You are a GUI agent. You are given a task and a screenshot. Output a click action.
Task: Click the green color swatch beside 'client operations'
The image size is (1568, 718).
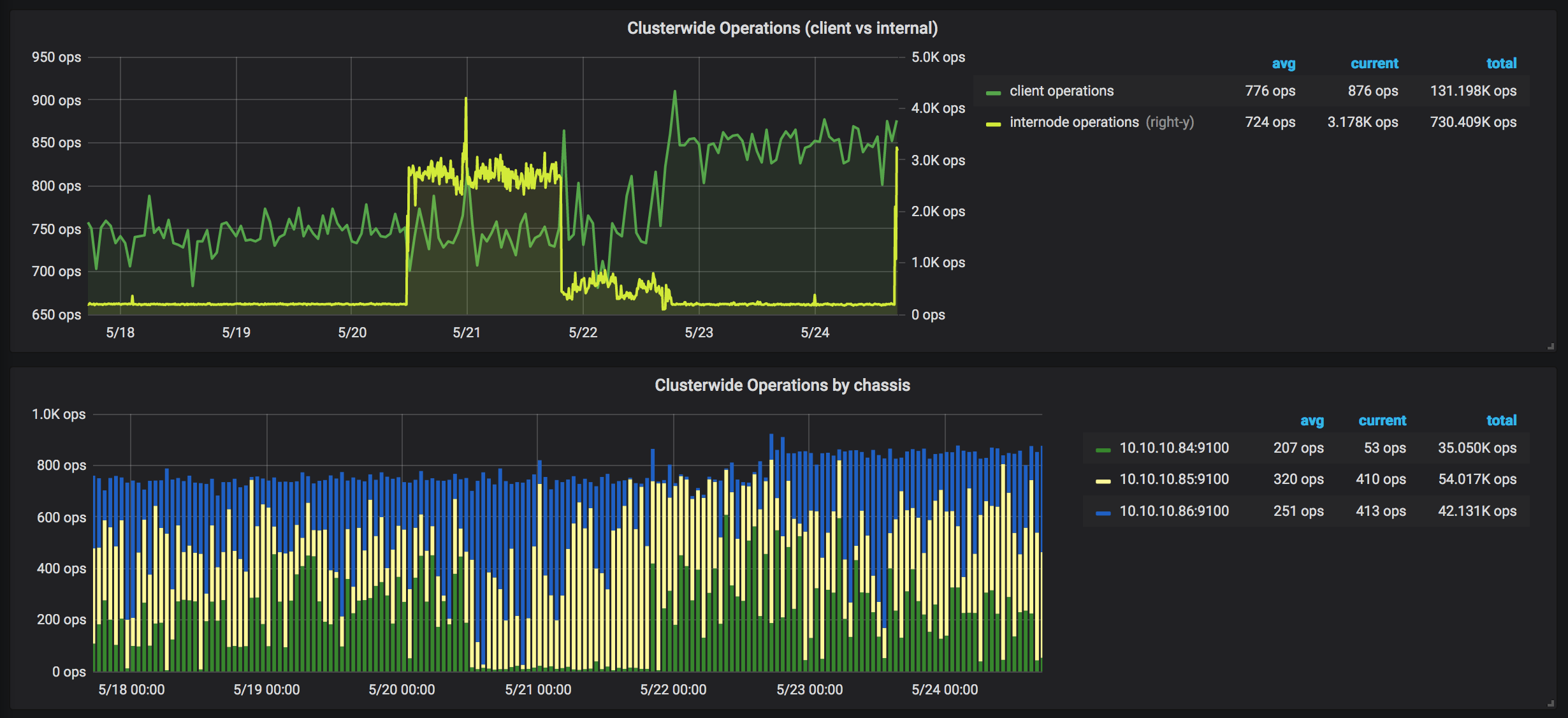(993, 92)
